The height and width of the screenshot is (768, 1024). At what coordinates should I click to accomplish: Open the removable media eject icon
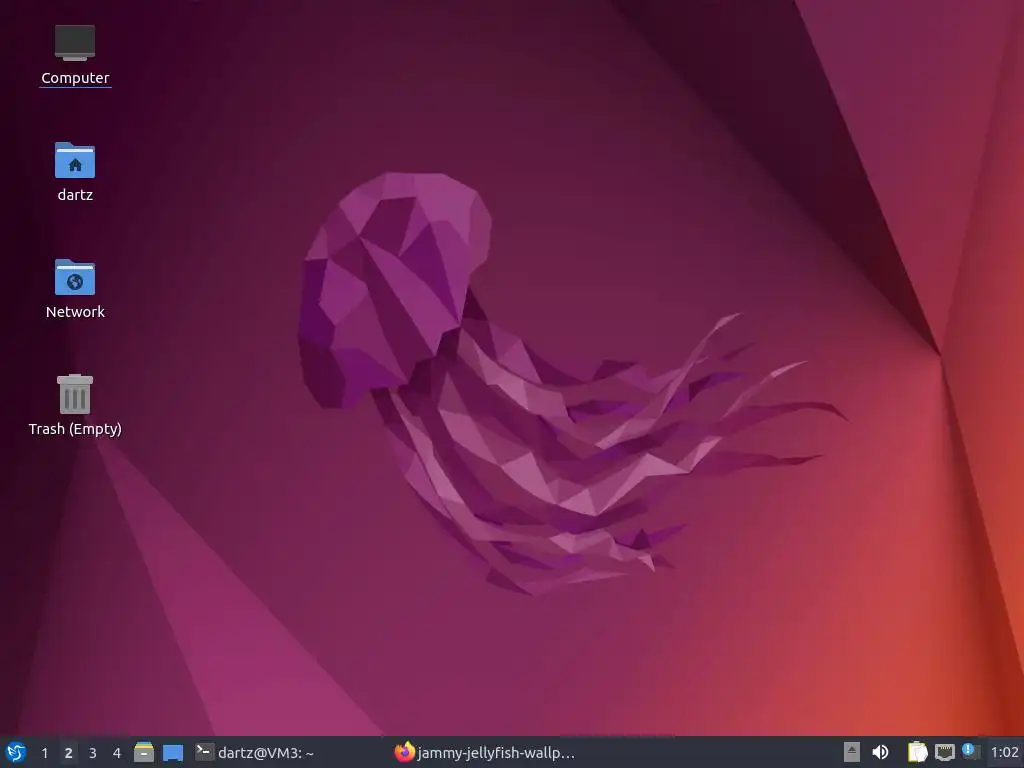pyautogui.click(x=852, y=752)
